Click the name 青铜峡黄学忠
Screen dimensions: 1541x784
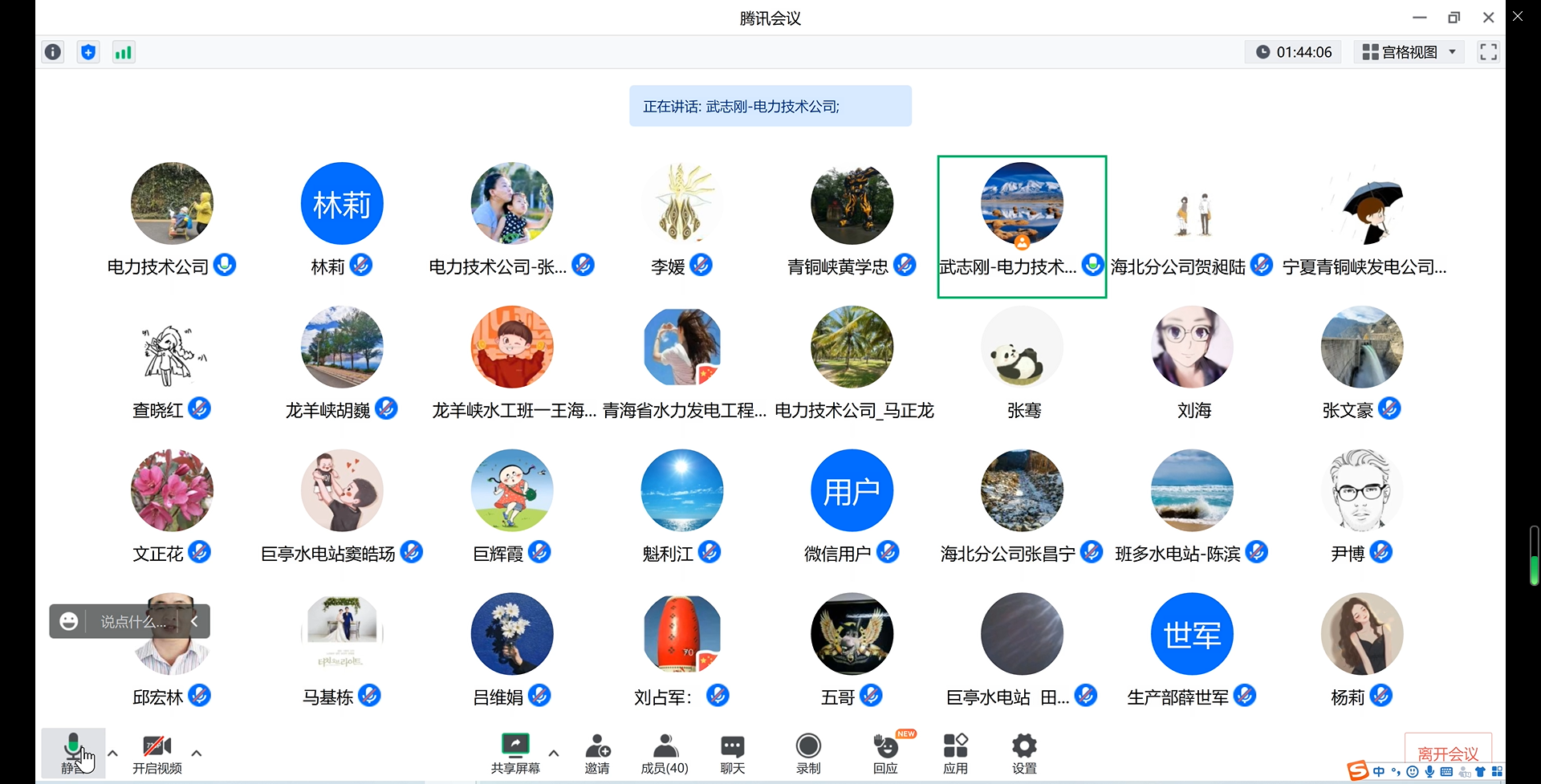pos(838,266)
